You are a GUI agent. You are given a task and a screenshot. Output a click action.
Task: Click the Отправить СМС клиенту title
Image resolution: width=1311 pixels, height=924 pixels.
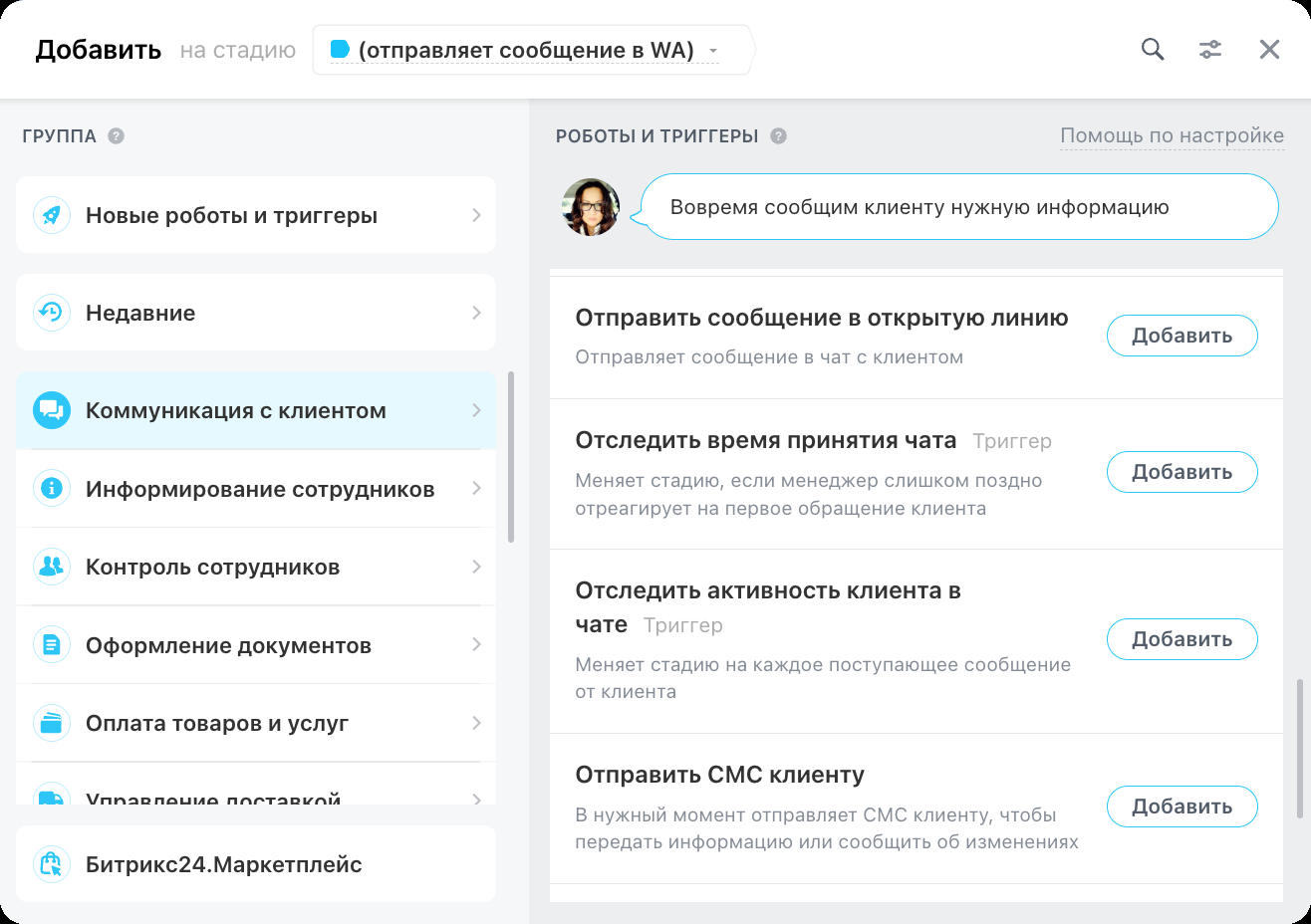(x=720, y=775)
